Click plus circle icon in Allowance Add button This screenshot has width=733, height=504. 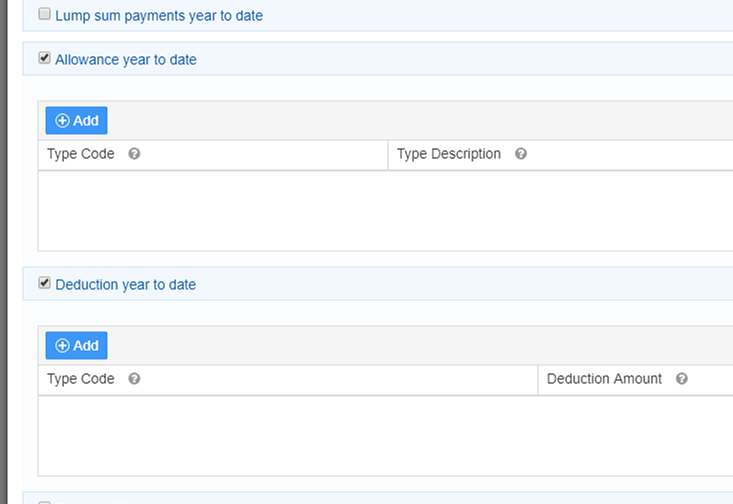click(x=62, y=121)
